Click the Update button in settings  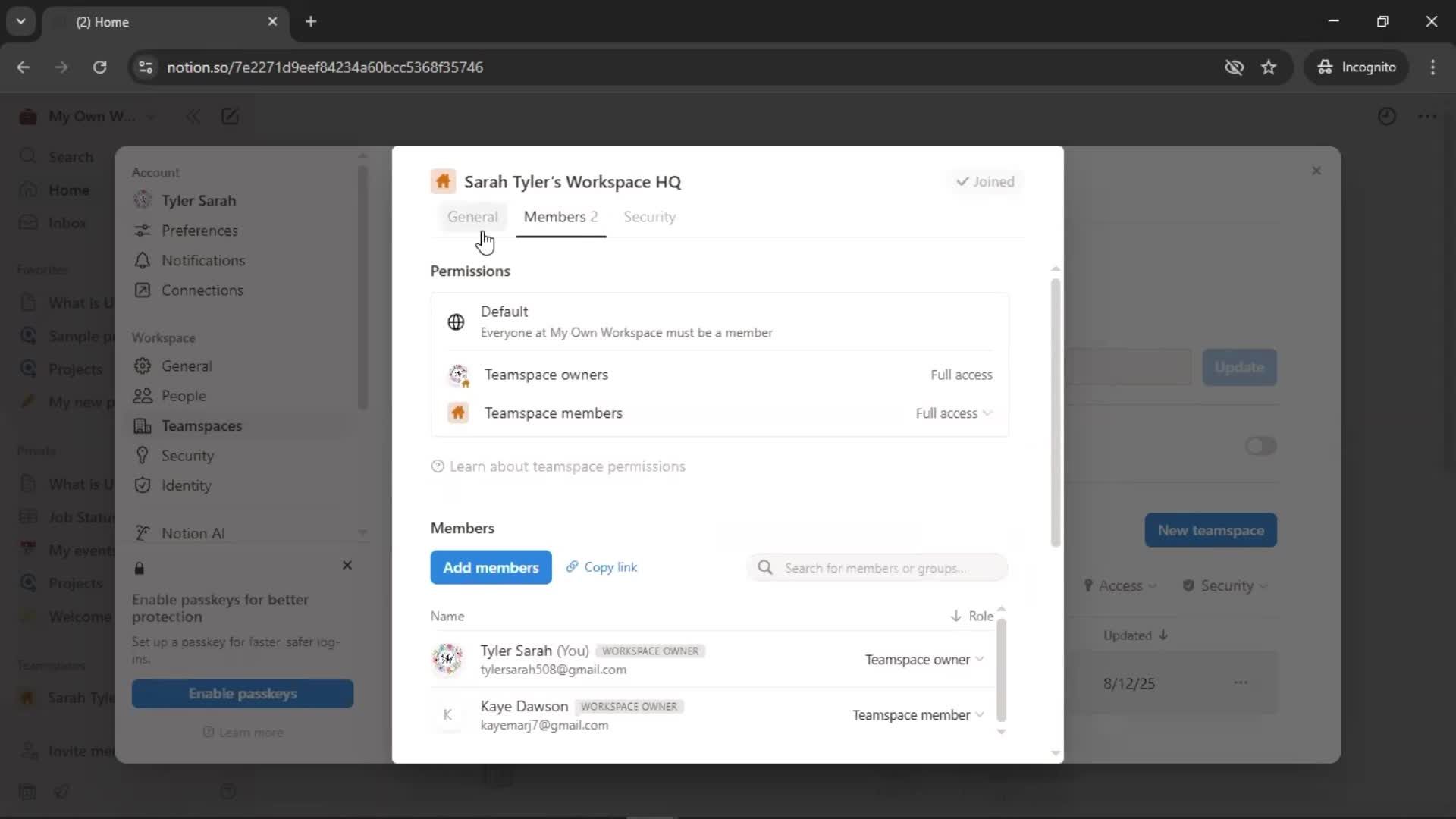(1239, 367)
